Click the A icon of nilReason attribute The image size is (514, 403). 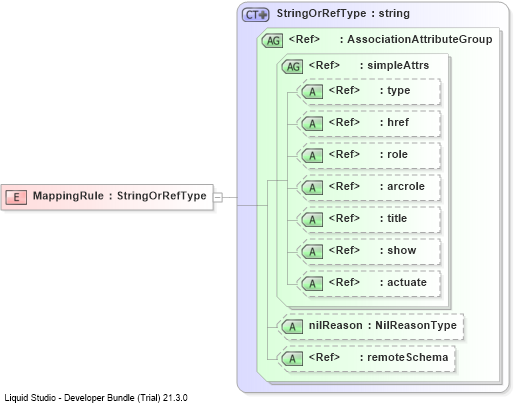(292, 327)
